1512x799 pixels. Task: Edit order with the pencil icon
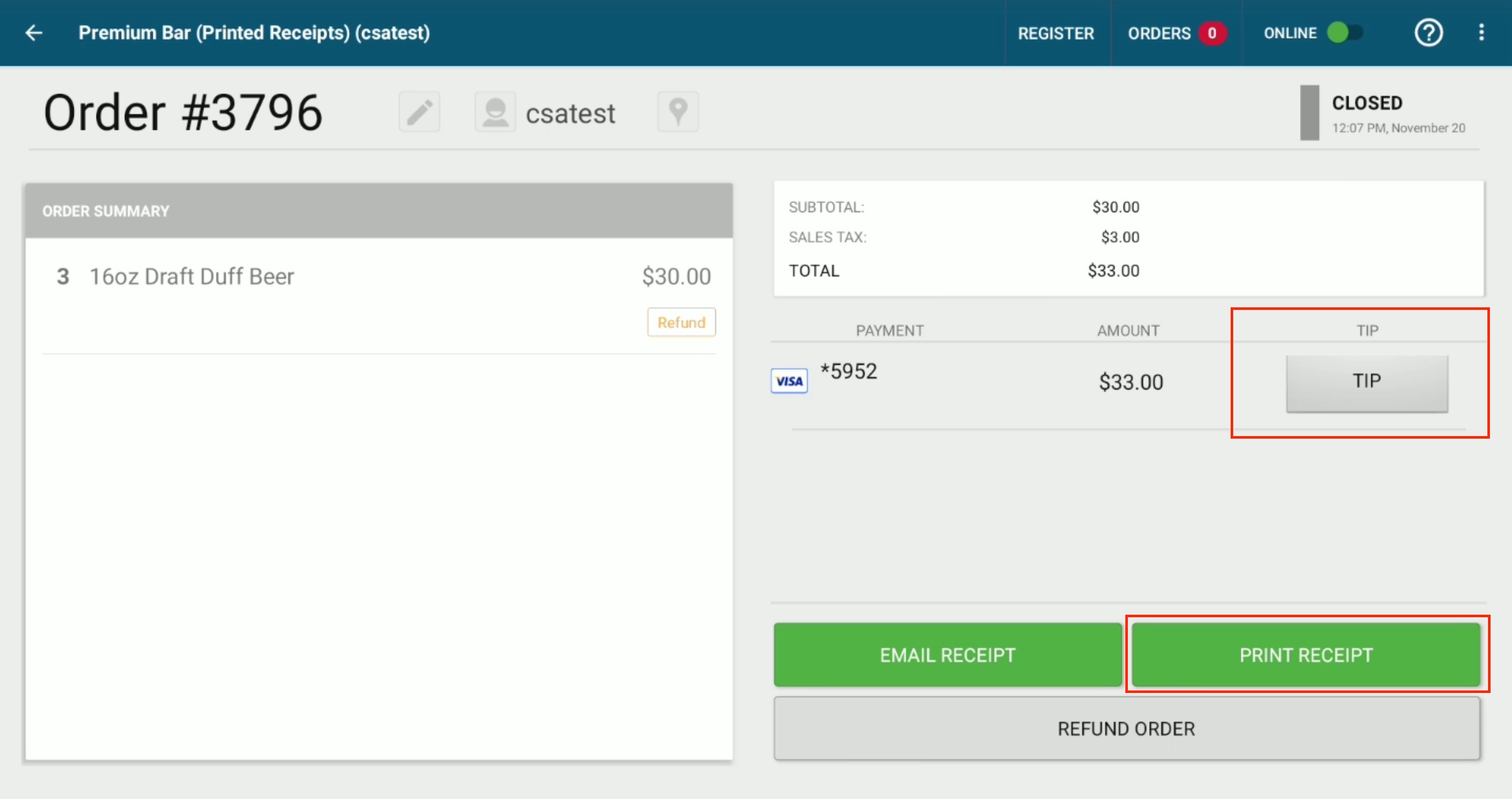click(x=419, y=112)
